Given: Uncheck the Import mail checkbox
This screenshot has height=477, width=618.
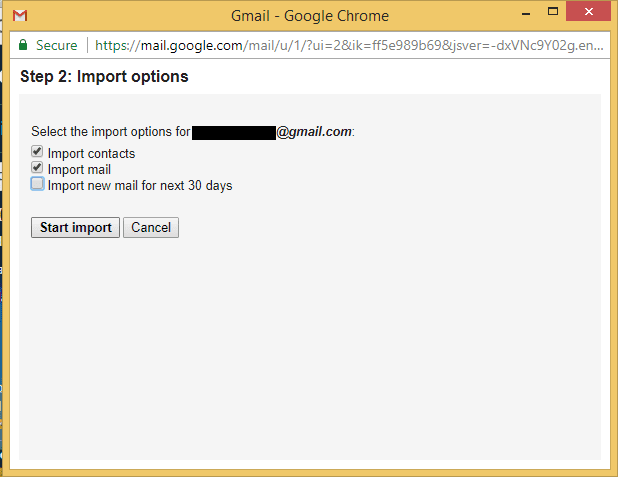Looking at the screenshot, I should [x=38, y=169].
